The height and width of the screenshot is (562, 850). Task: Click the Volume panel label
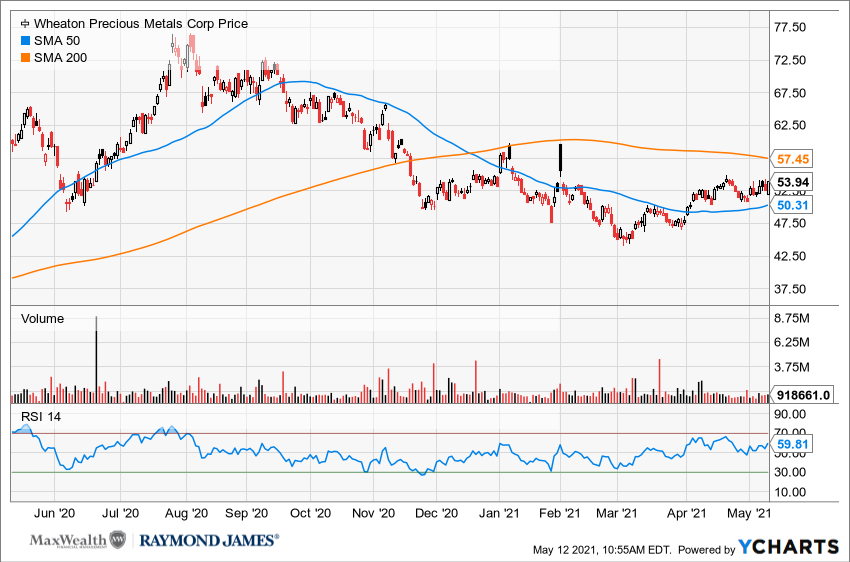[42, 319]
